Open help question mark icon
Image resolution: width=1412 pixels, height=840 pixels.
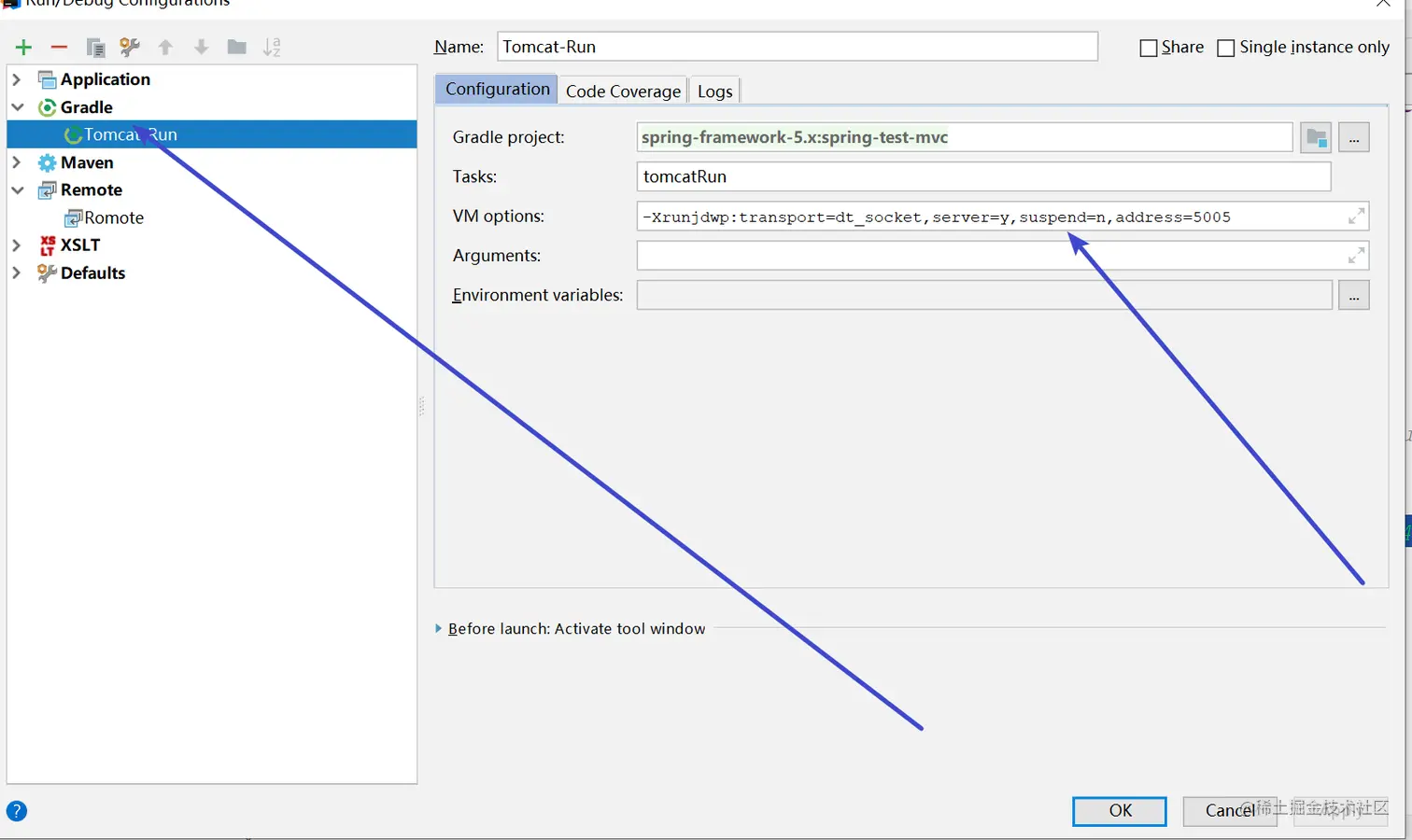pyautogui.click(x=17, y=811)
